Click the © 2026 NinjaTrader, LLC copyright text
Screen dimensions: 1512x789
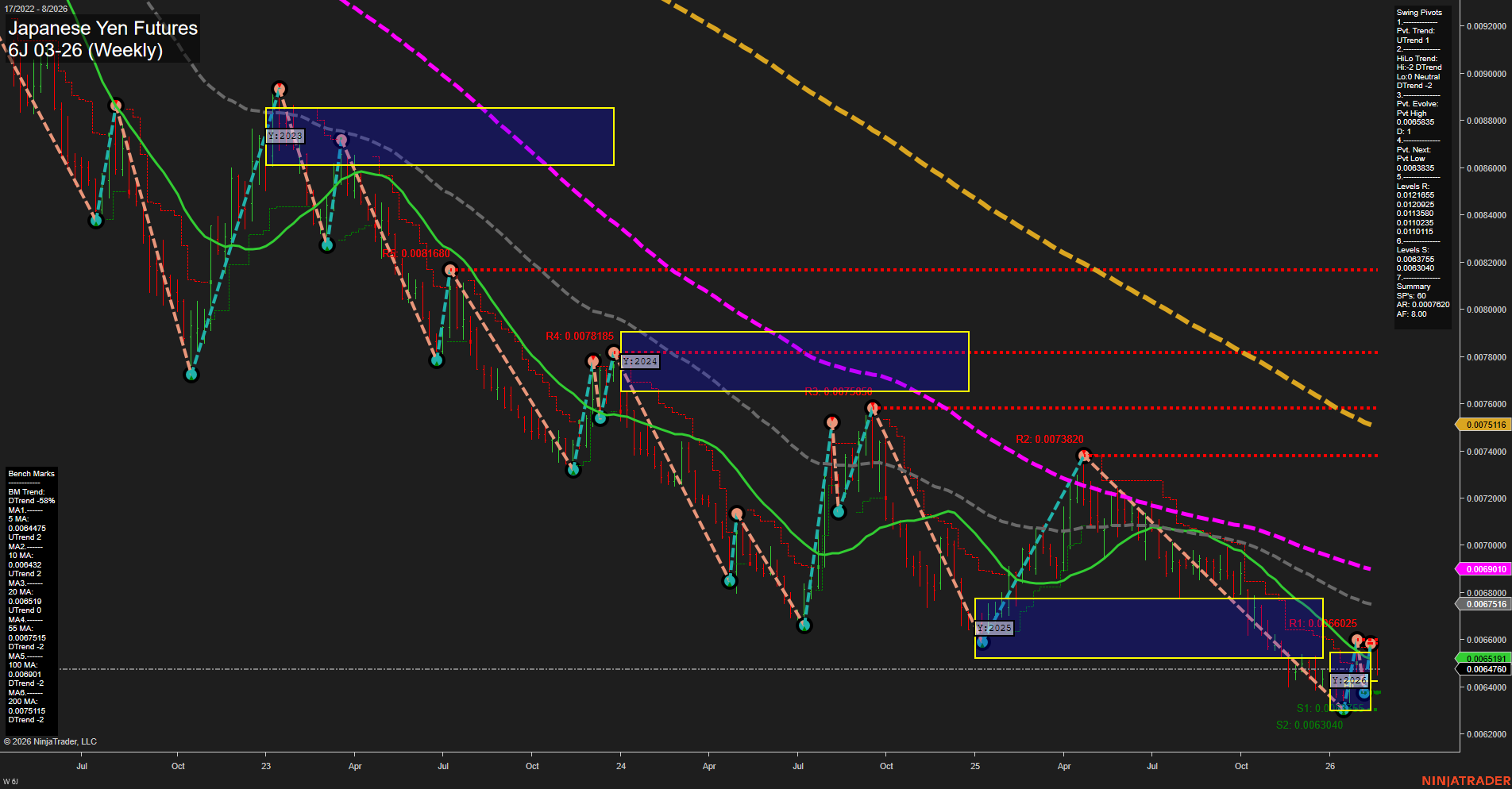click(x=52, y=741)
